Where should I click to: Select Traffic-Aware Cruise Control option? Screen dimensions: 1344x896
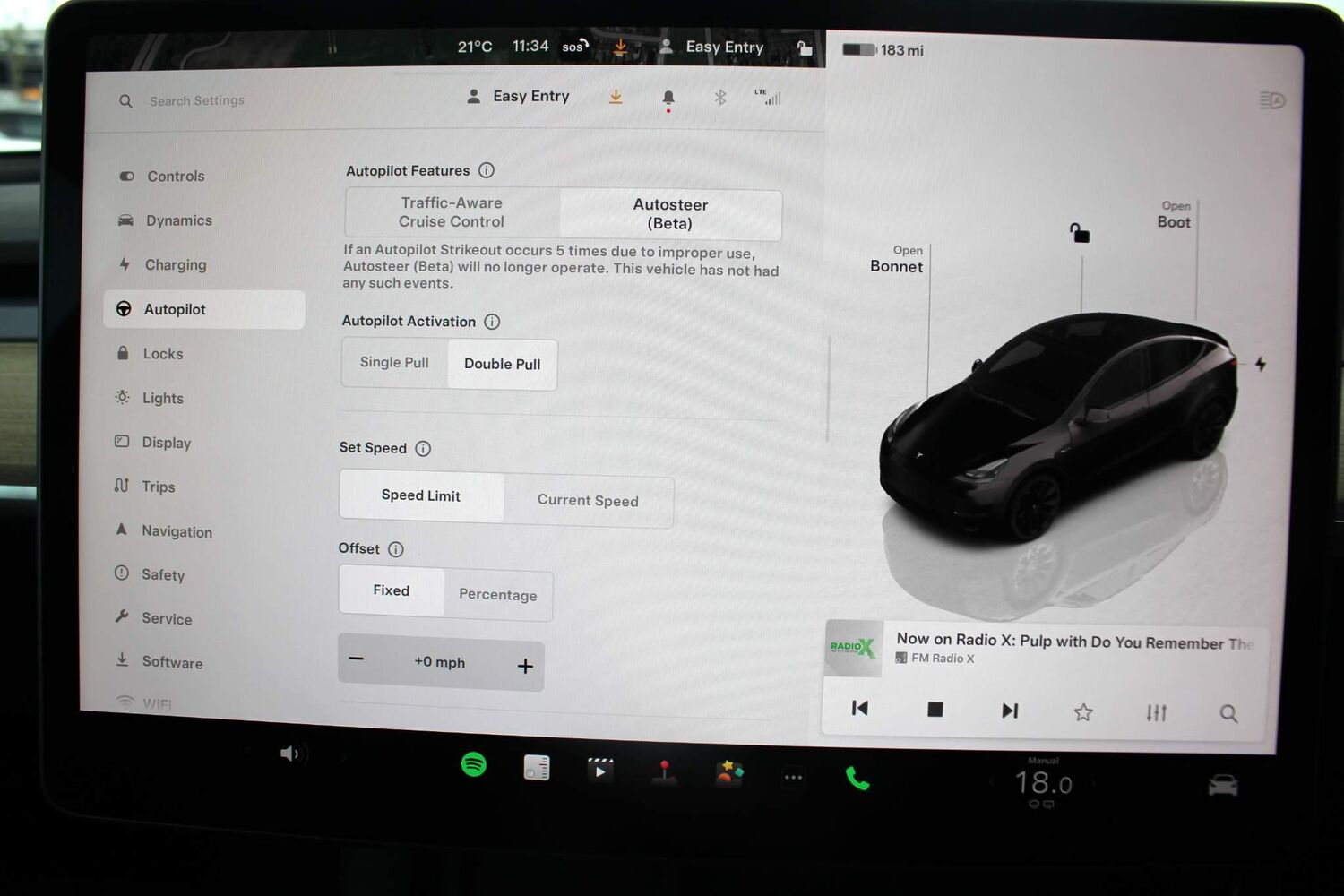[452, 212]
